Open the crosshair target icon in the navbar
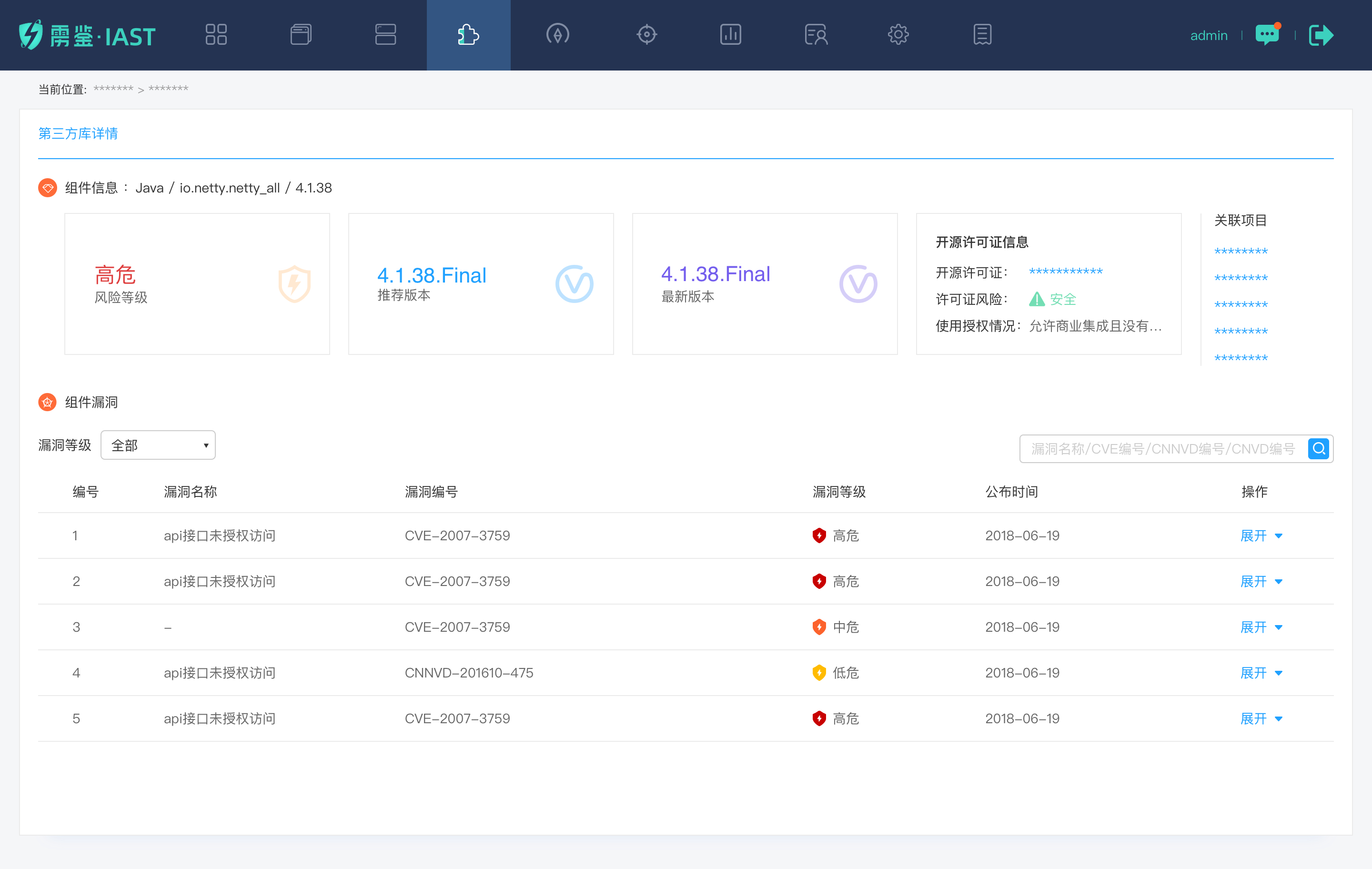This screenshot has width=1372, height=869. tap(646, 35)
